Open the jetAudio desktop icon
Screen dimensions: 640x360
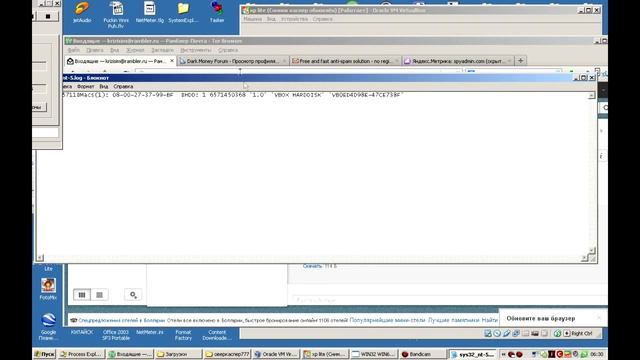pyautogui.click(x=82, y=12)
